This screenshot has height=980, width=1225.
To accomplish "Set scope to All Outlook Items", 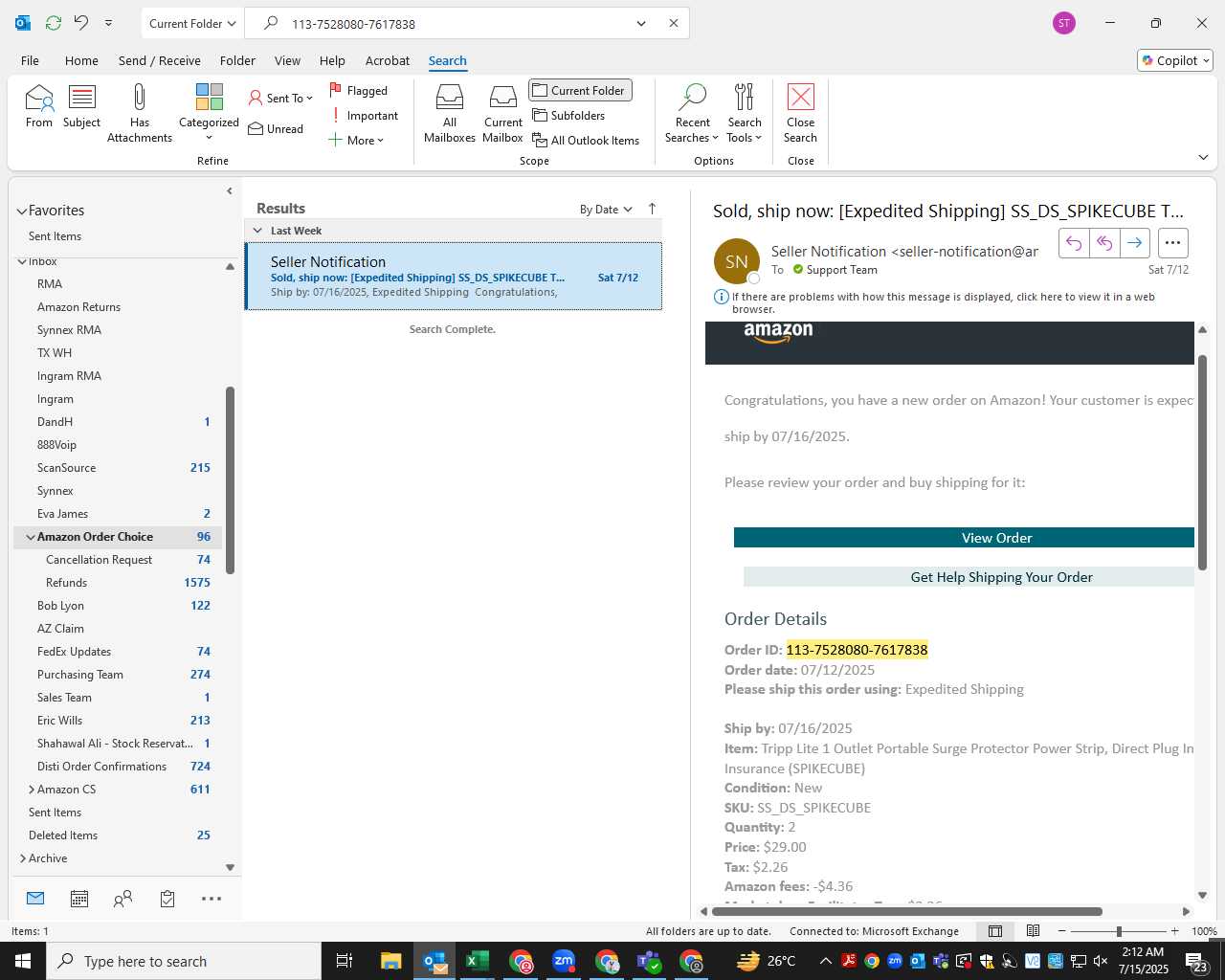I will [x=586, y=140].
